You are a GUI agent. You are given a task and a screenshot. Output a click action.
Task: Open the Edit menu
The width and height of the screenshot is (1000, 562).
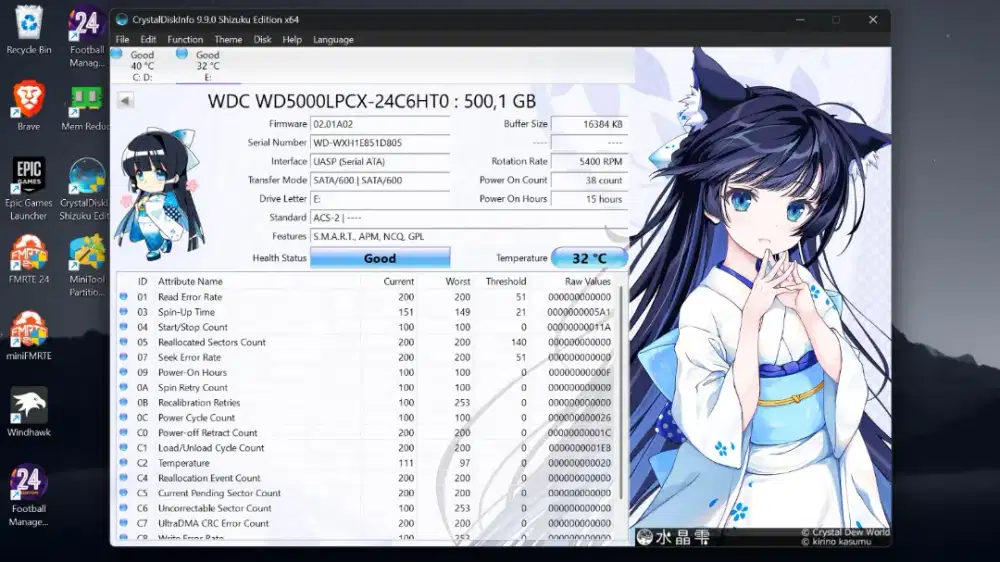click(148, 40)
